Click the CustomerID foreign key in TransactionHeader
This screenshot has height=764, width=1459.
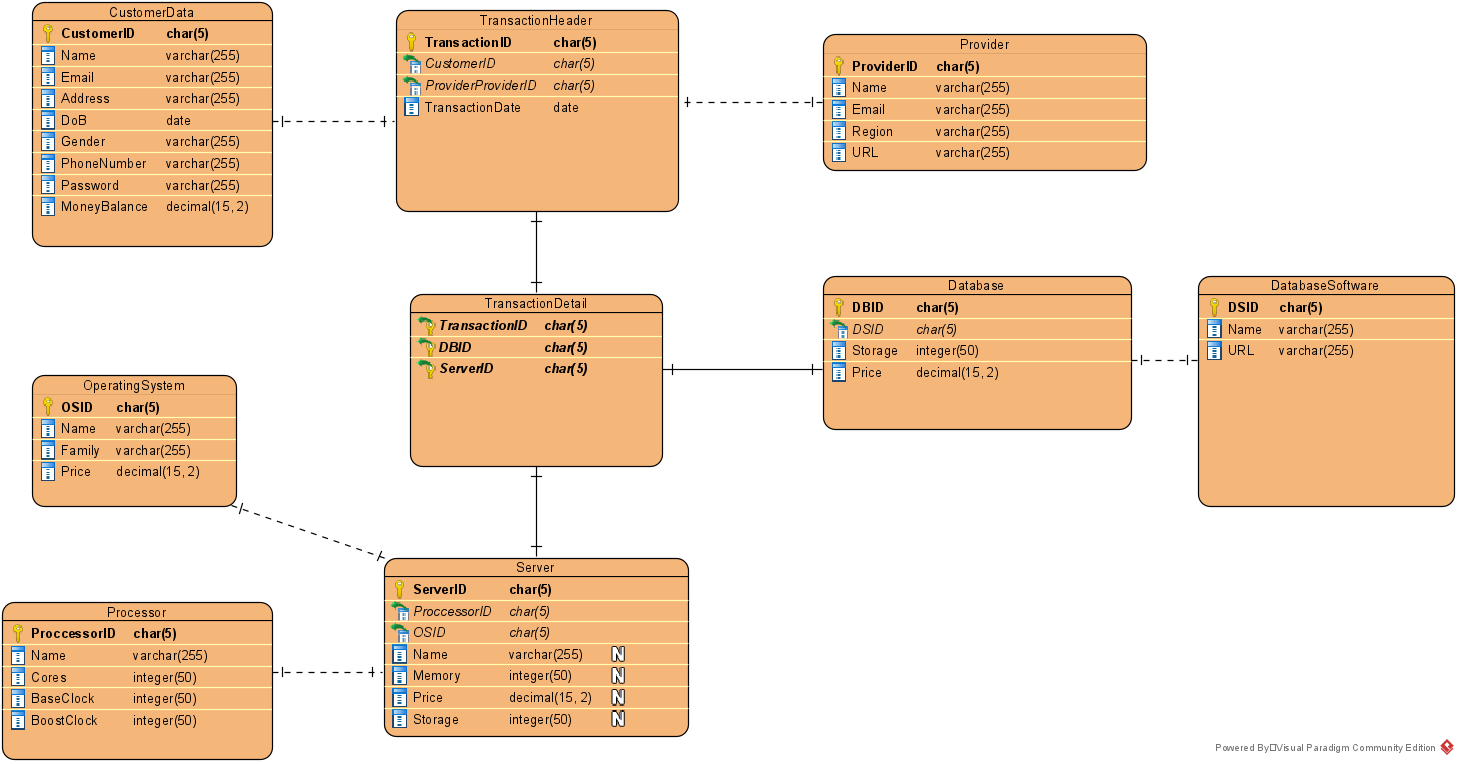click(537, 63)
